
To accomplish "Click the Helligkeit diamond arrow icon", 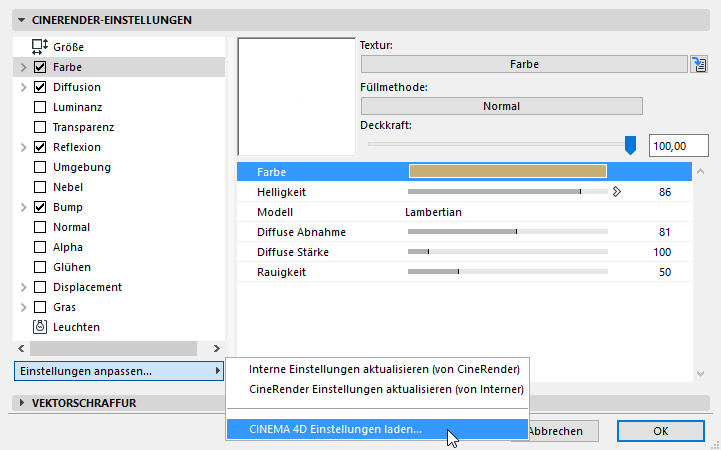I will 617,192.
